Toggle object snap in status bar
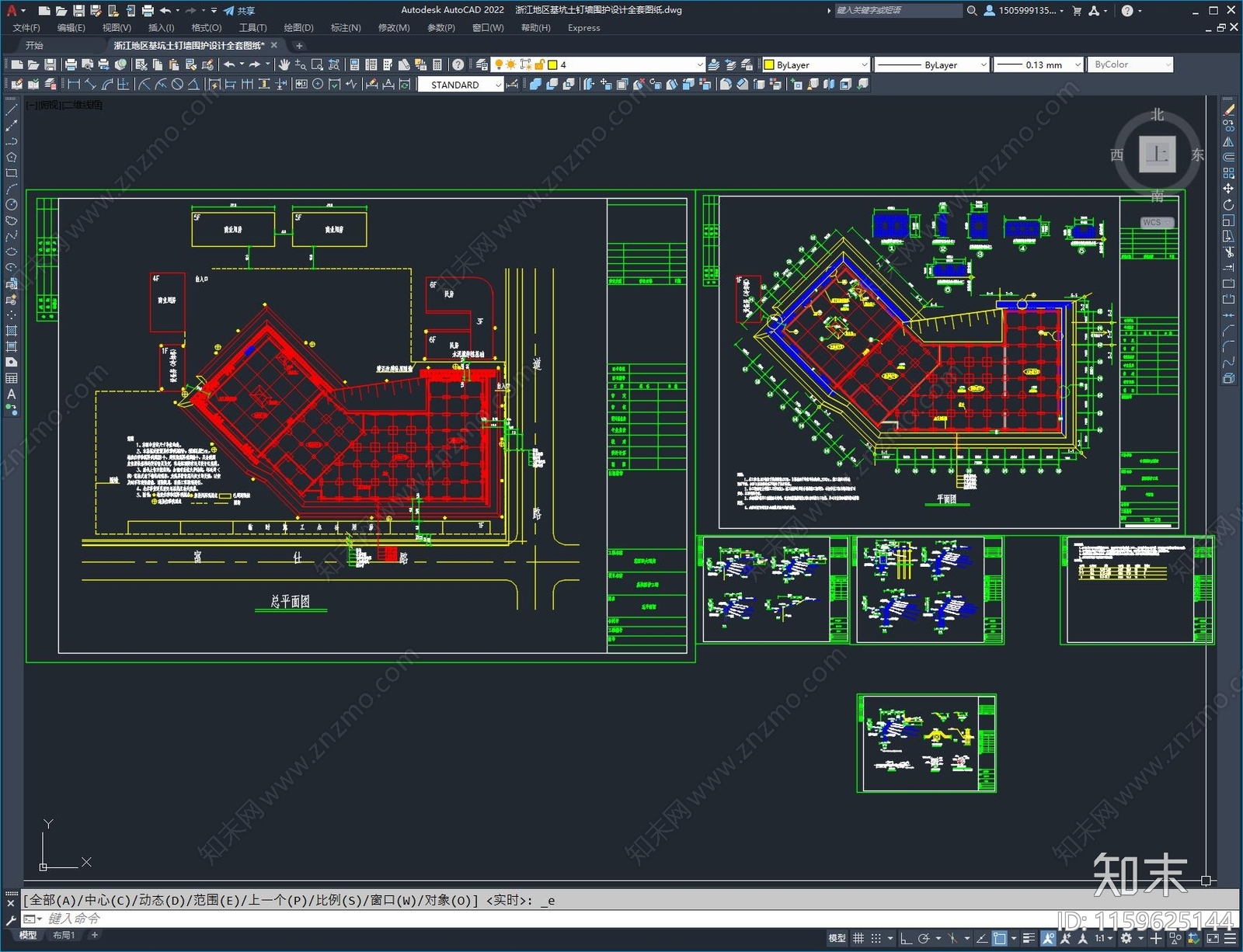This screenshot has width=1243, height=952. tap(1000, 938)
